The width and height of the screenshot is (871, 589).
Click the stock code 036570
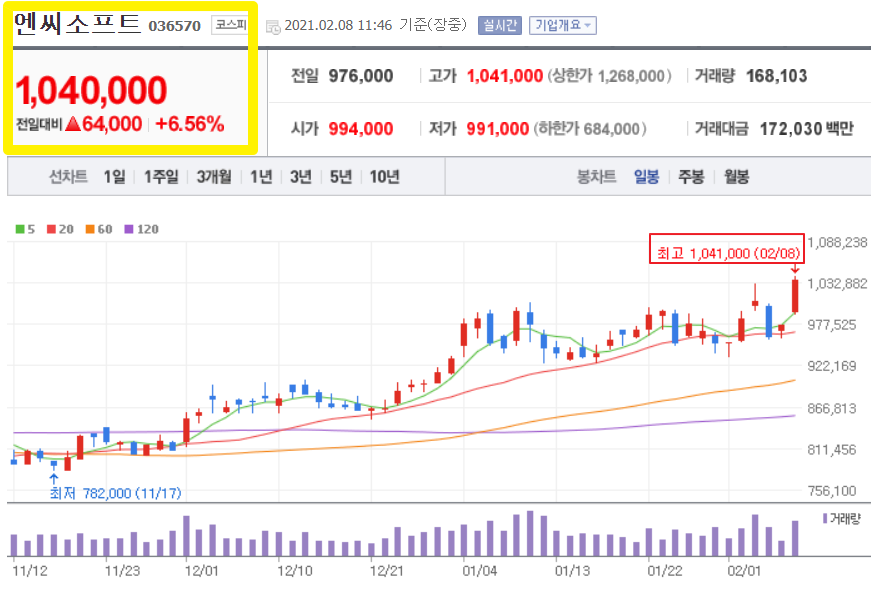(174, 26)
